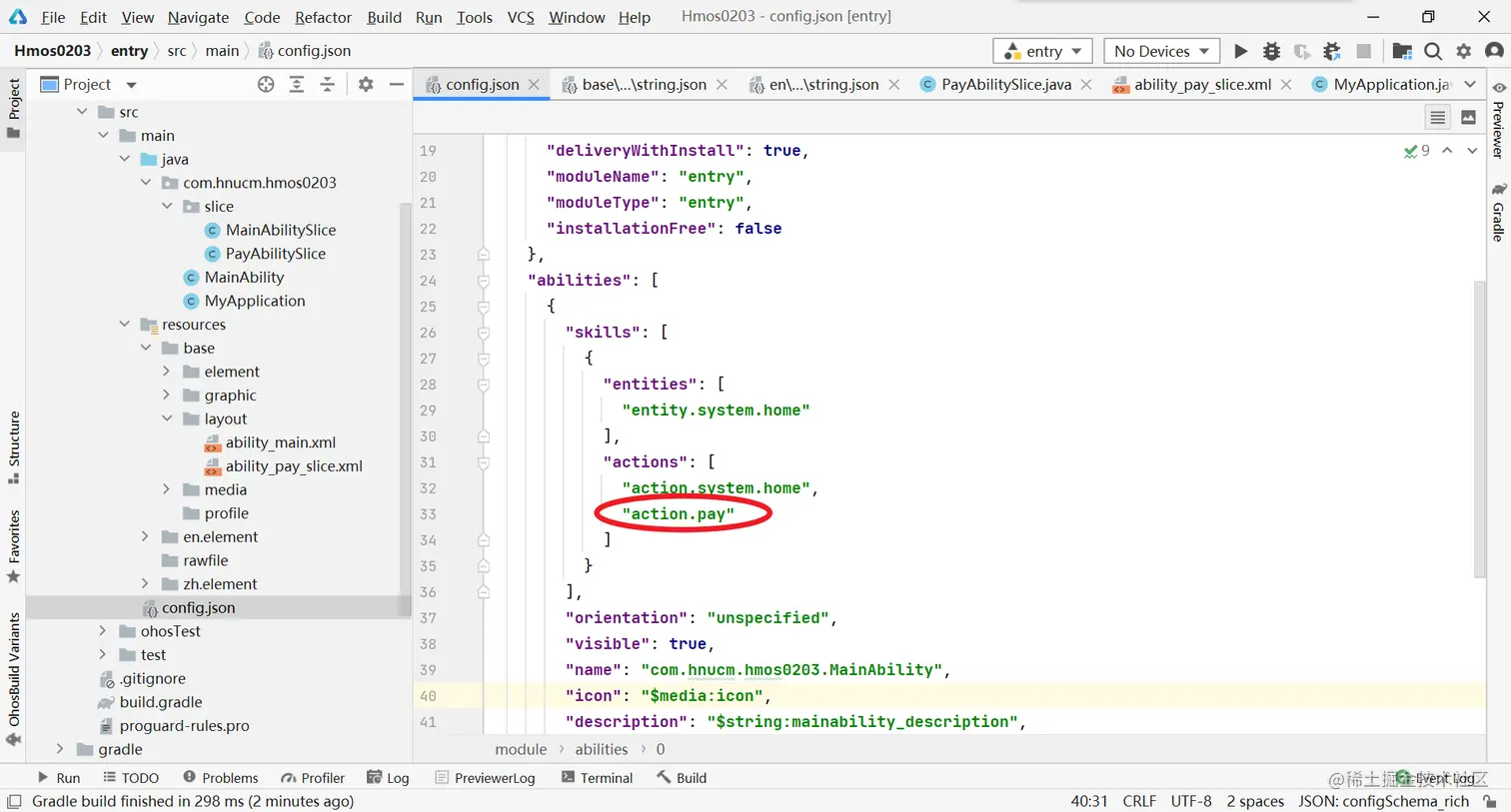The height and width of the screenshot is (812, 1511).
Task: Expand all nodes in Project panel
Action: [x=297, y=85]
